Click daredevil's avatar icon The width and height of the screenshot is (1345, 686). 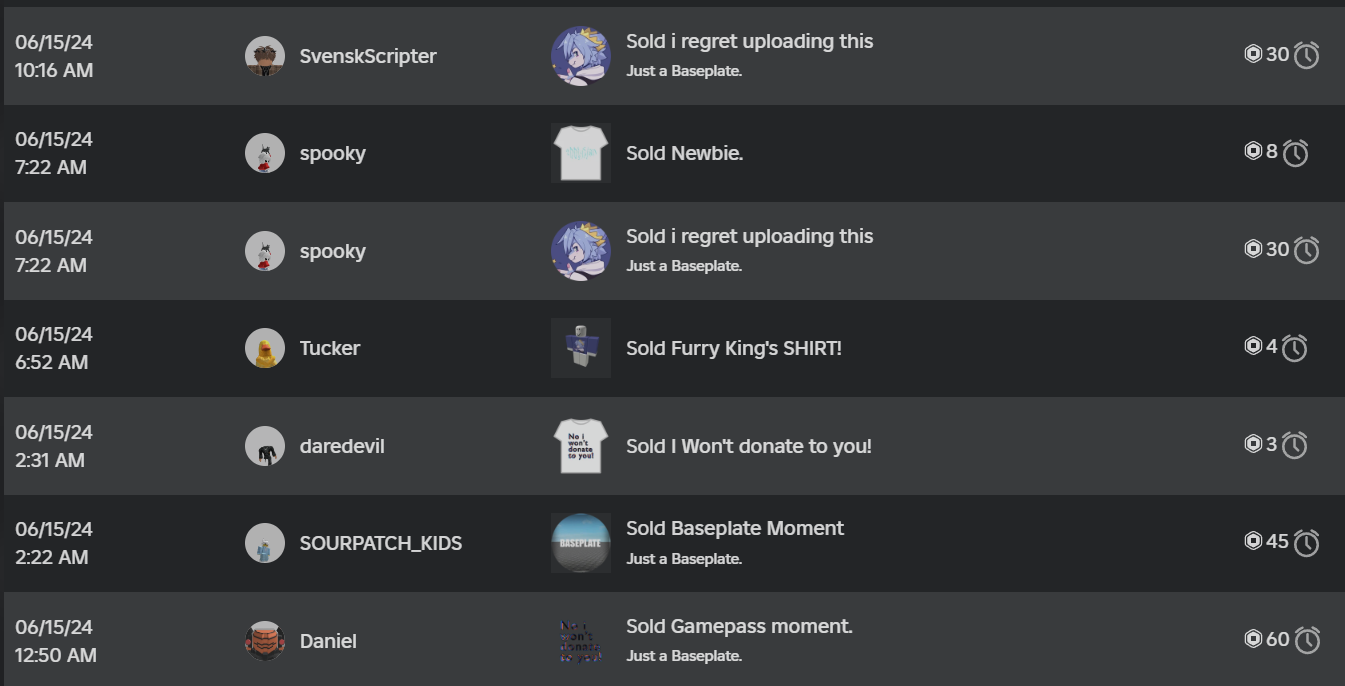[265, 446]
